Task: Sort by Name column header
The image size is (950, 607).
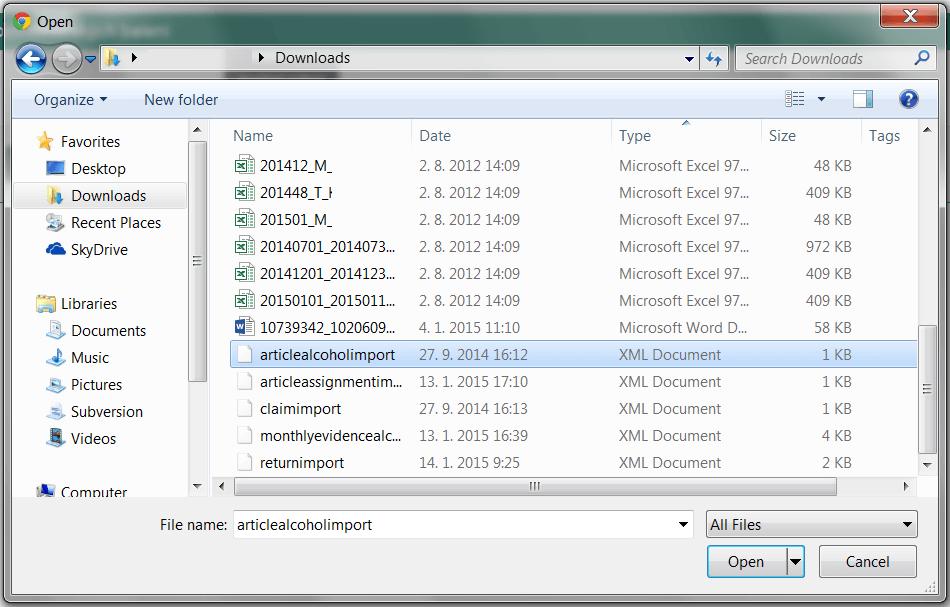Action: point(253,136)
